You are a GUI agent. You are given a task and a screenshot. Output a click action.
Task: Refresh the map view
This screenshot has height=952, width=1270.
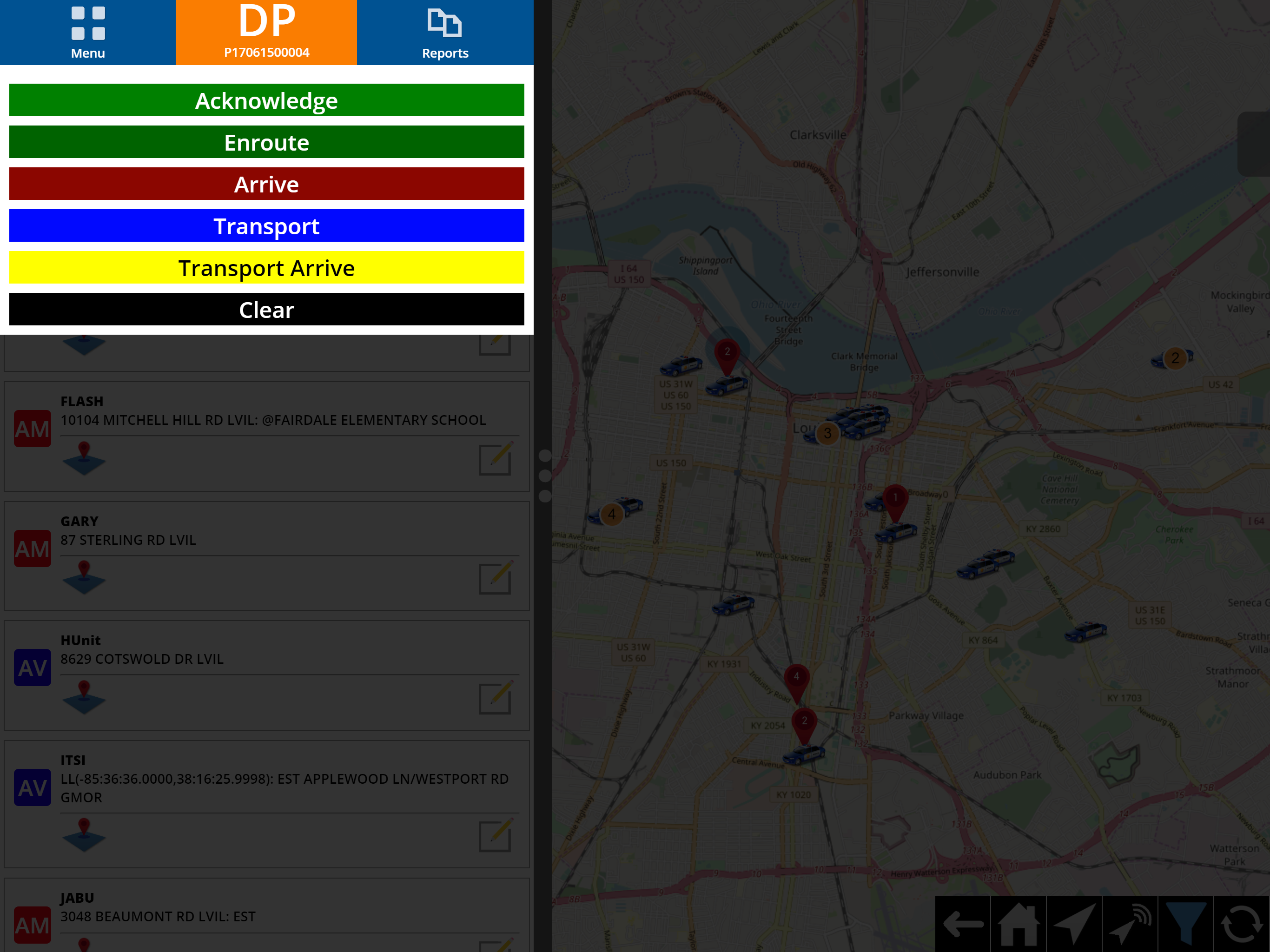[x=1241, y=925]
